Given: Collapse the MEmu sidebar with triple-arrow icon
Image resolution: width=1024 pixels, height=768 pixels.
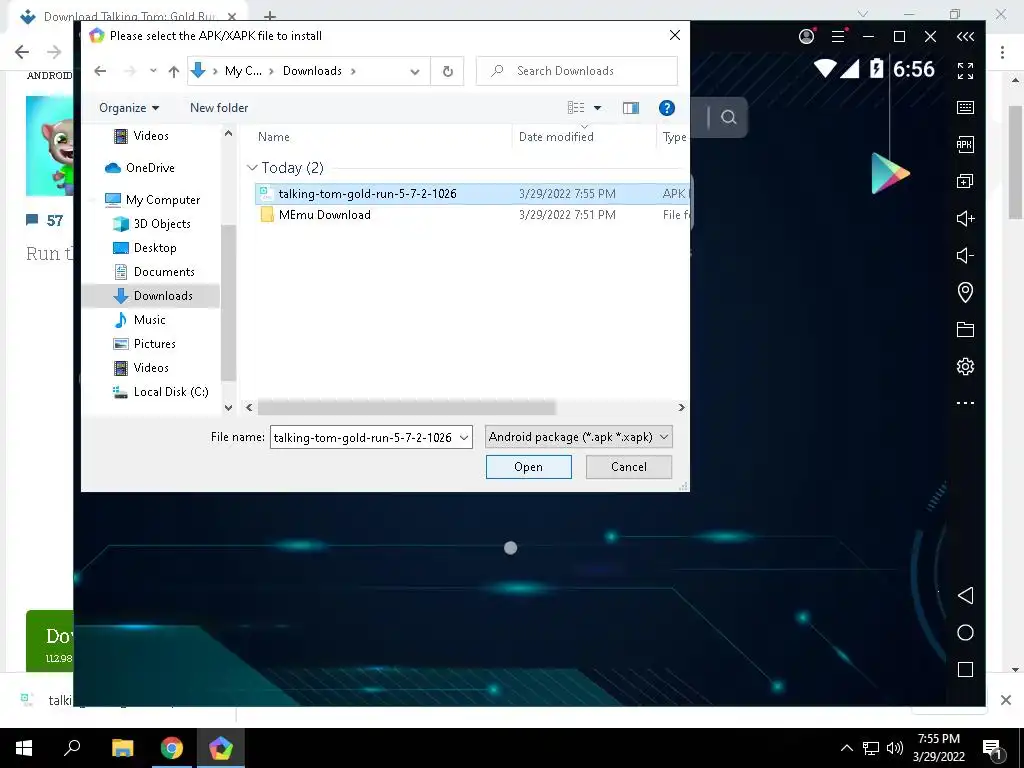Looking at the screenshot, I should (x=965, y=37).
